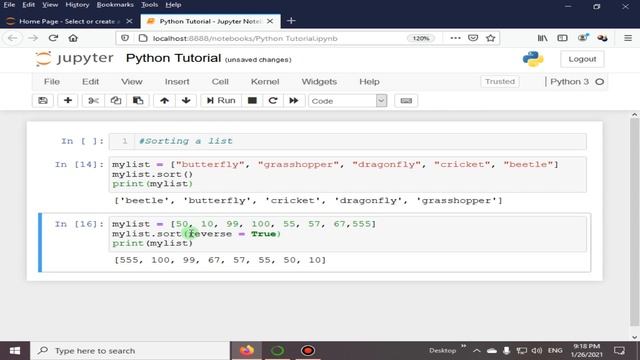The image size is (640, 360).
Task: Open the Windows Start menu
Action: pos(15,351)
